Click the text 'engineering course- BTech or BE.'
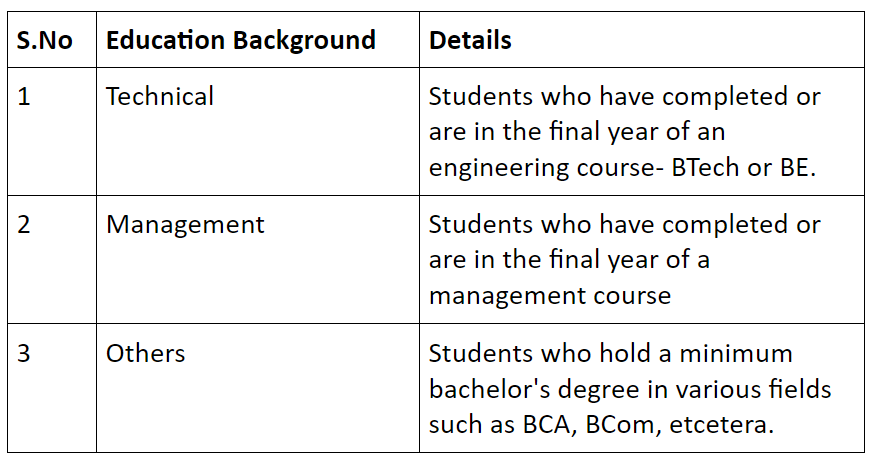Viewport: 878px width, 462px height. [x=623, y=167]
